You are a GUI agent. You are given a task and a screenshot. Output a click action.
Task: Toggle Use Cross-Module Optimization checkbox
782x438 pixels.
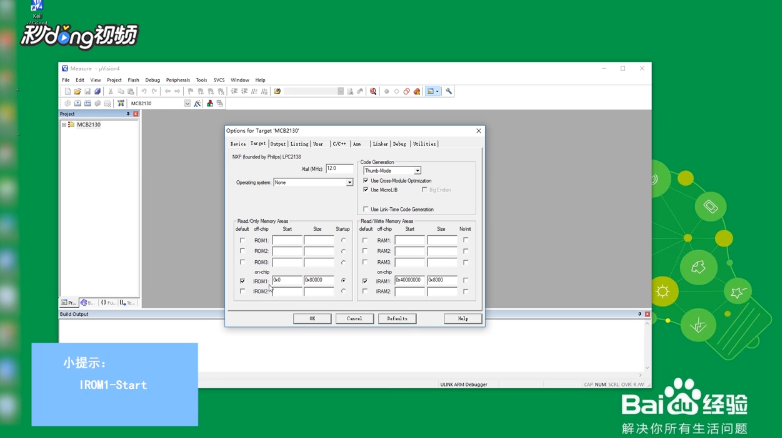tap(366, 181)
